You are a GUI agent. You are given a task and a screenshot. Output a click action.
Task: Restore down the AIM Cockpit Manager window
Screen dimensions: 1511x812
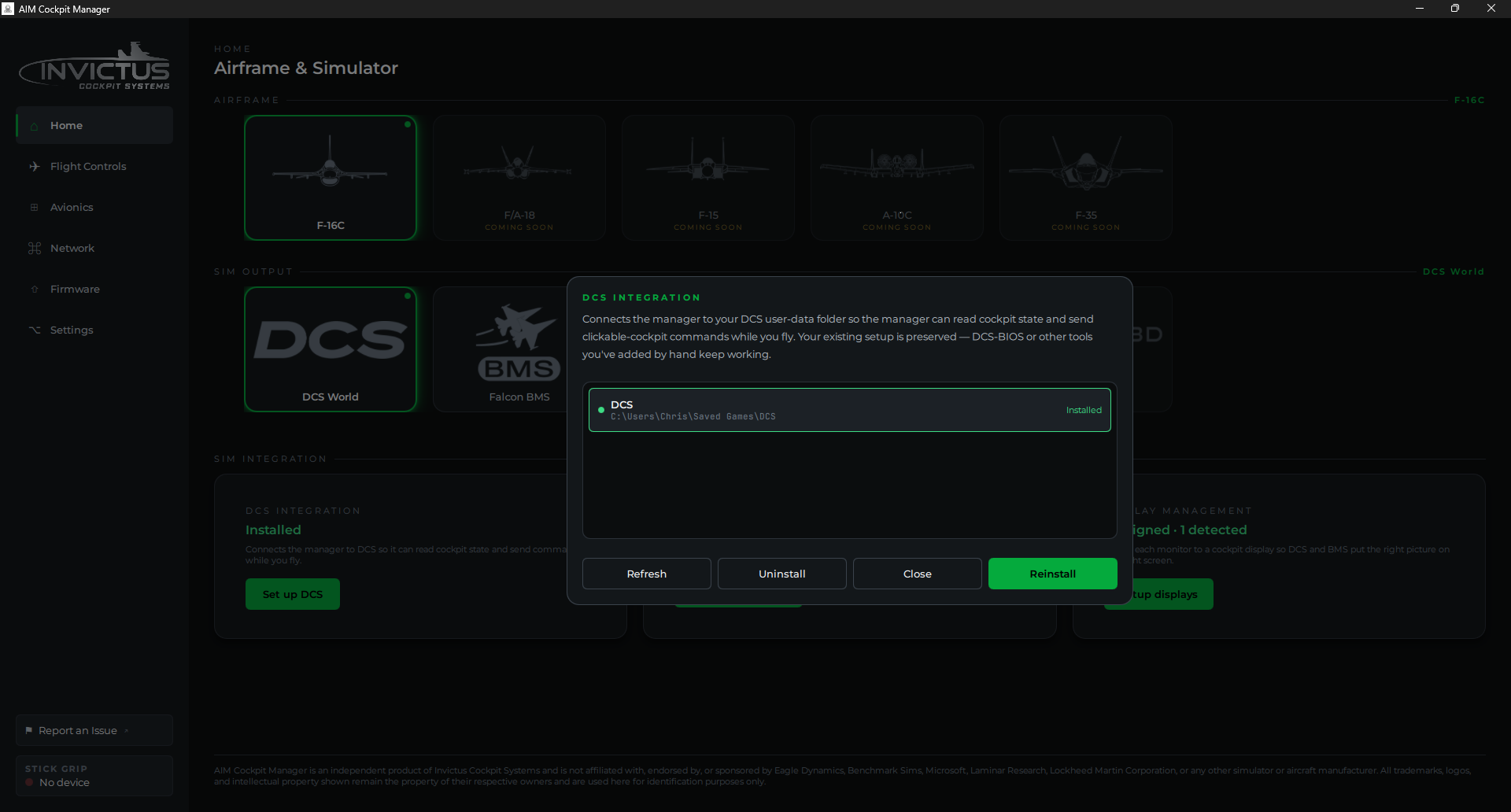tap(1455, 9)
